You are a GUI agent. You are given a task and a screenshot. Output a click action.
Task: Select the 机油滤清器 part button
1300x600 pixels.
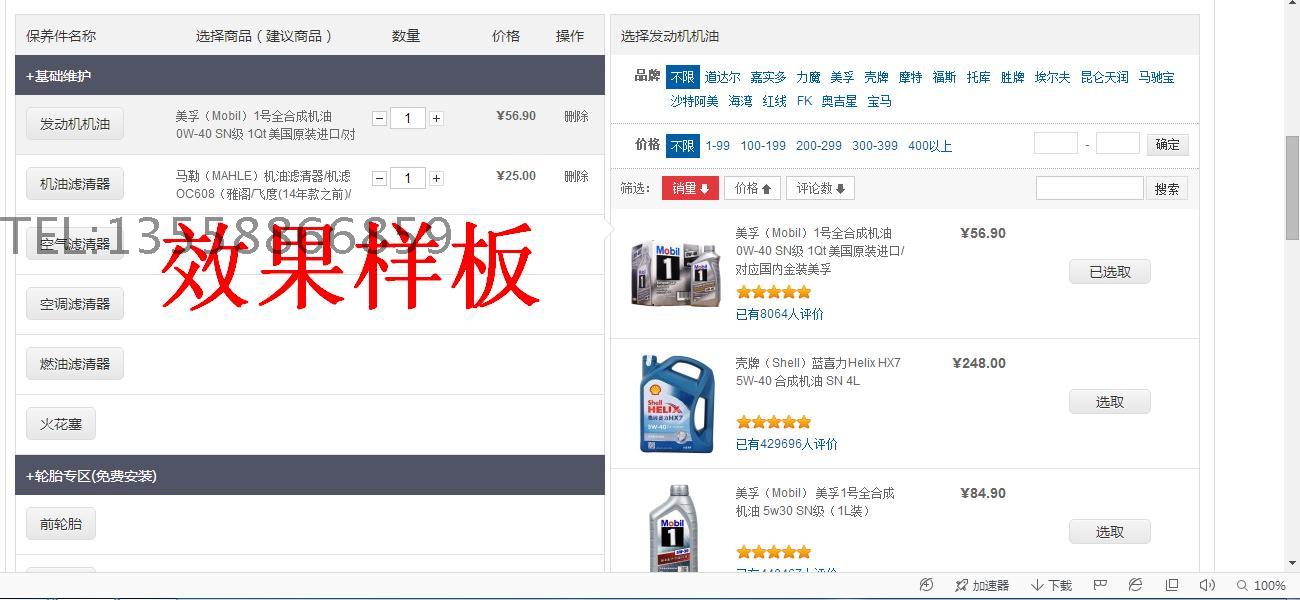(x=75, y=184)
